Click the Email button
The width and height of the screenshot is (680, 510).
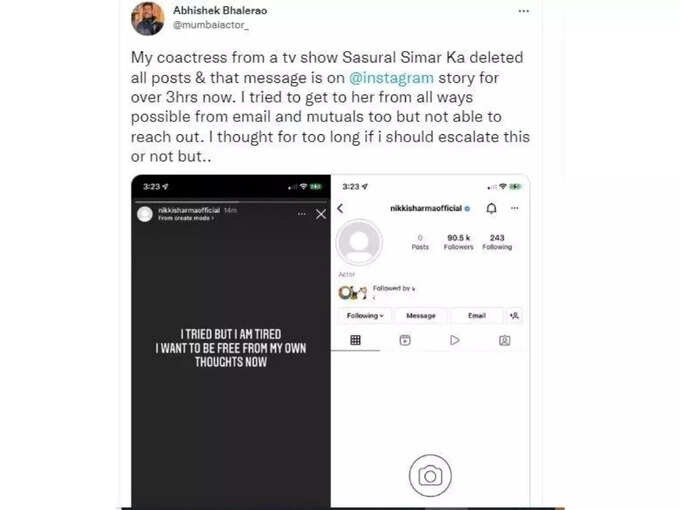tap(477, 316)
